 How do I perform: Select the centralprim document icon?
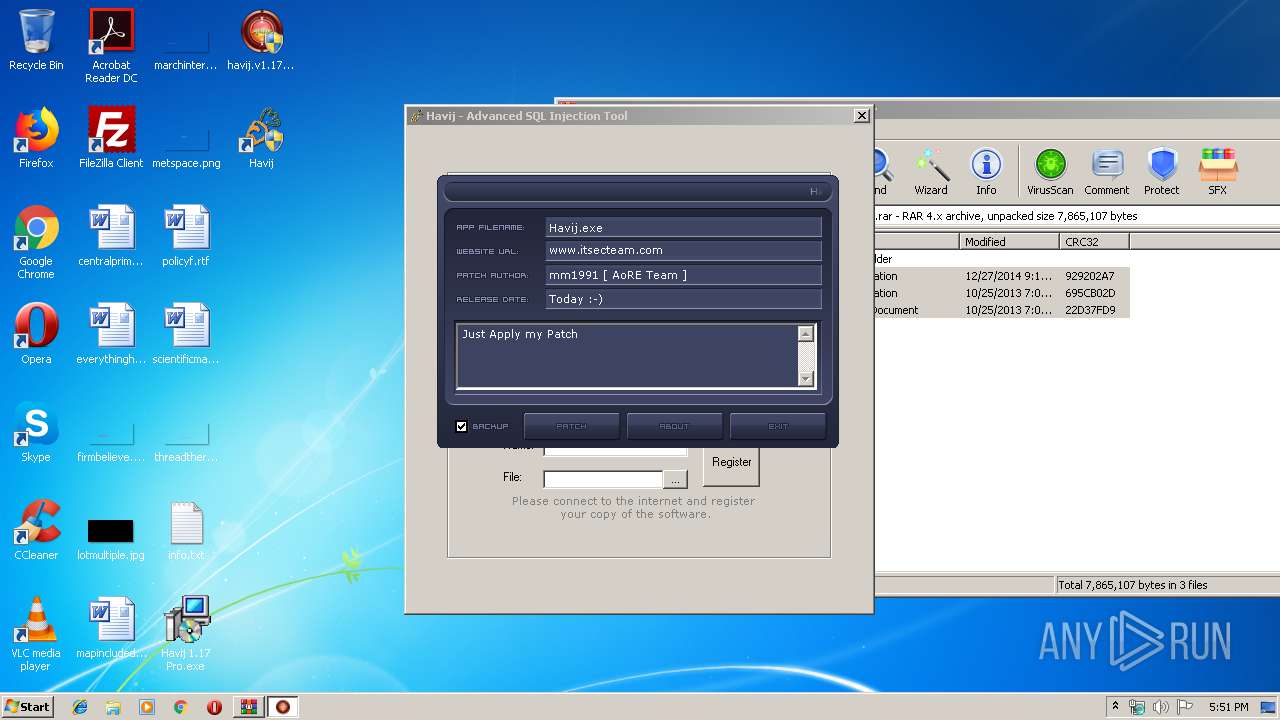(111, 236)
